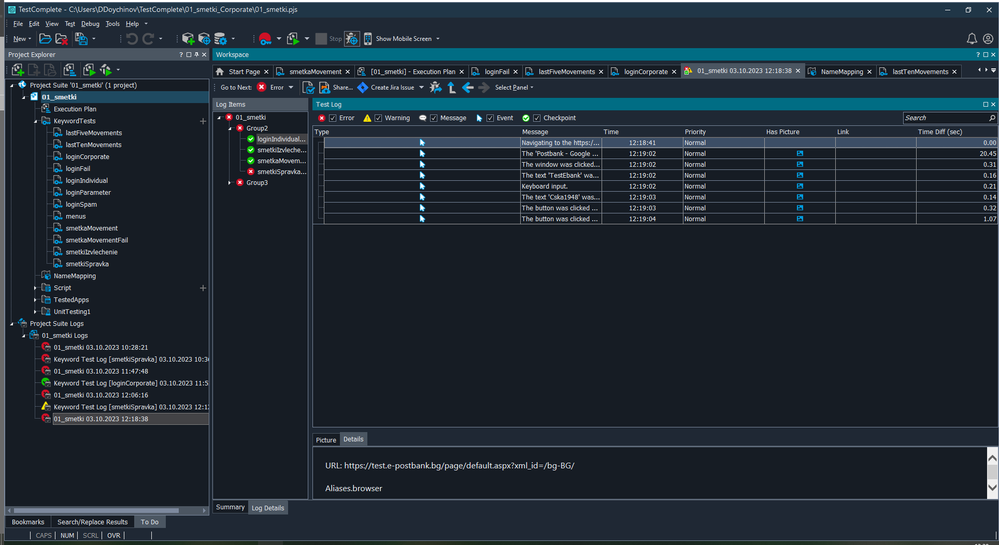Click the blue back arrow in log toolbar
Screen dimensions: 999x545
coord(468,88)
